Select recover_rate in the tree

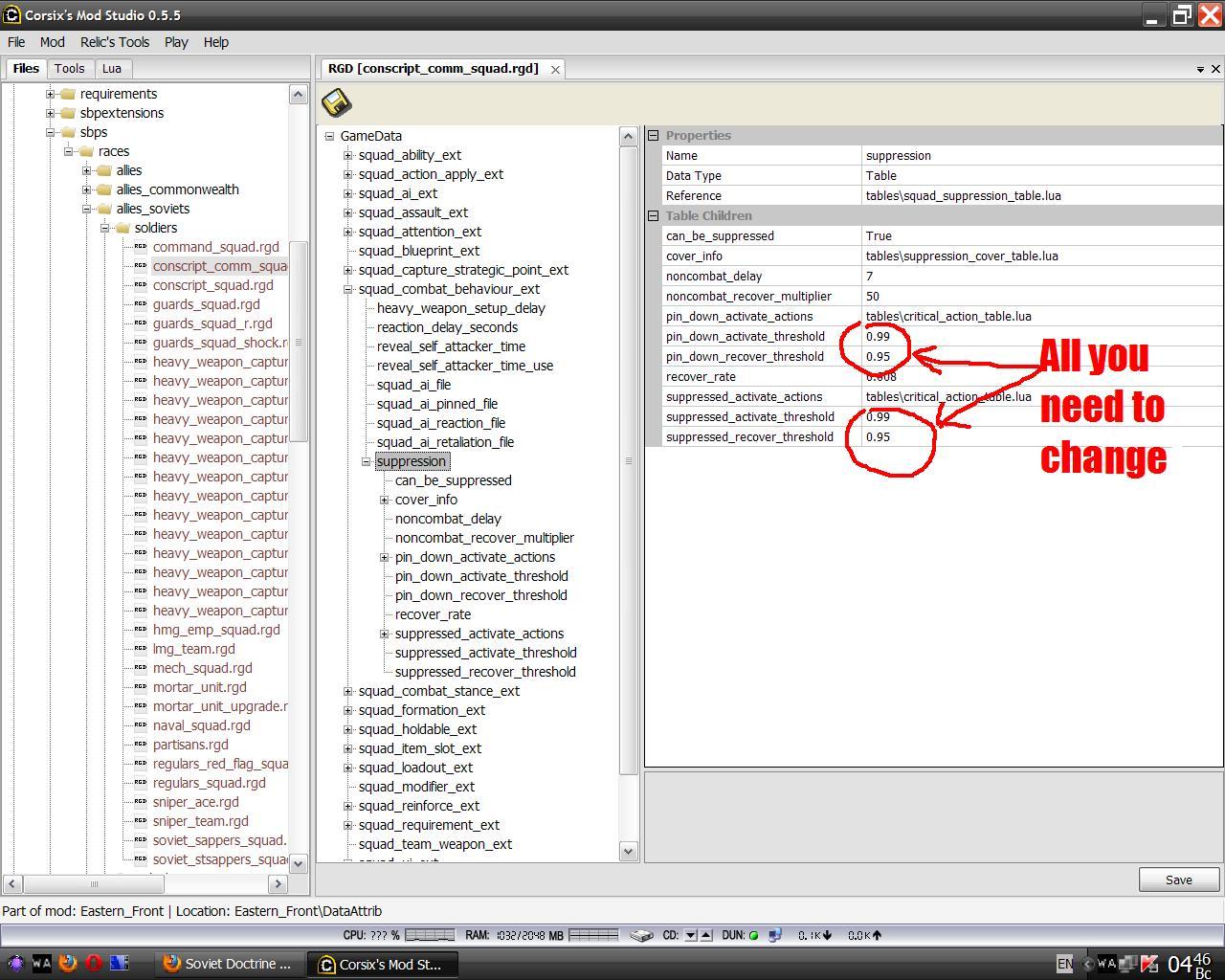click(433, 614)
